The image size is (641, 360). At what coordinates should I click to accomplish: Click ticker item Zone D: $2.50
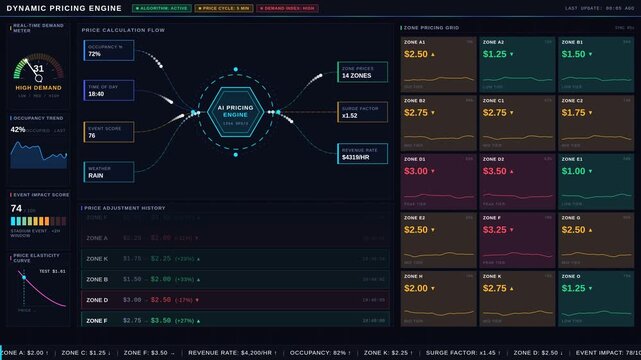click(538, 353)
